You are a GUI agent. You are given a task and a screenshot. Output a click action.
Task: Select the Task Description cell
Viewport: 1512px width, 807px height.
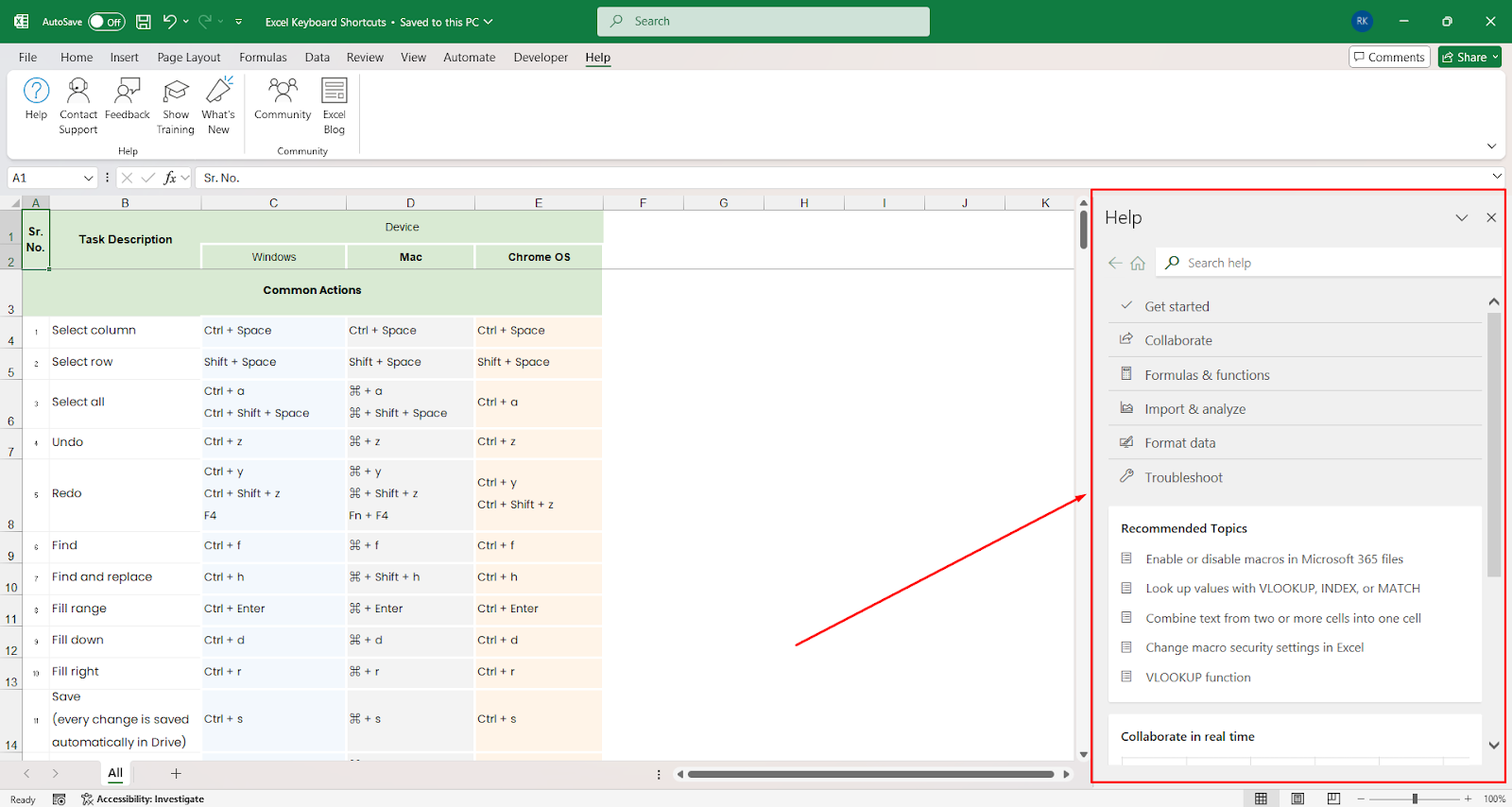tap(126, 239)
